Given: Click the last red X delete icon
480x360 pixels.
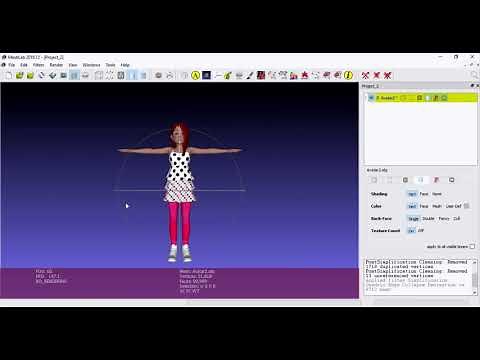Looking at the screenshot, I should pos(387,75).
